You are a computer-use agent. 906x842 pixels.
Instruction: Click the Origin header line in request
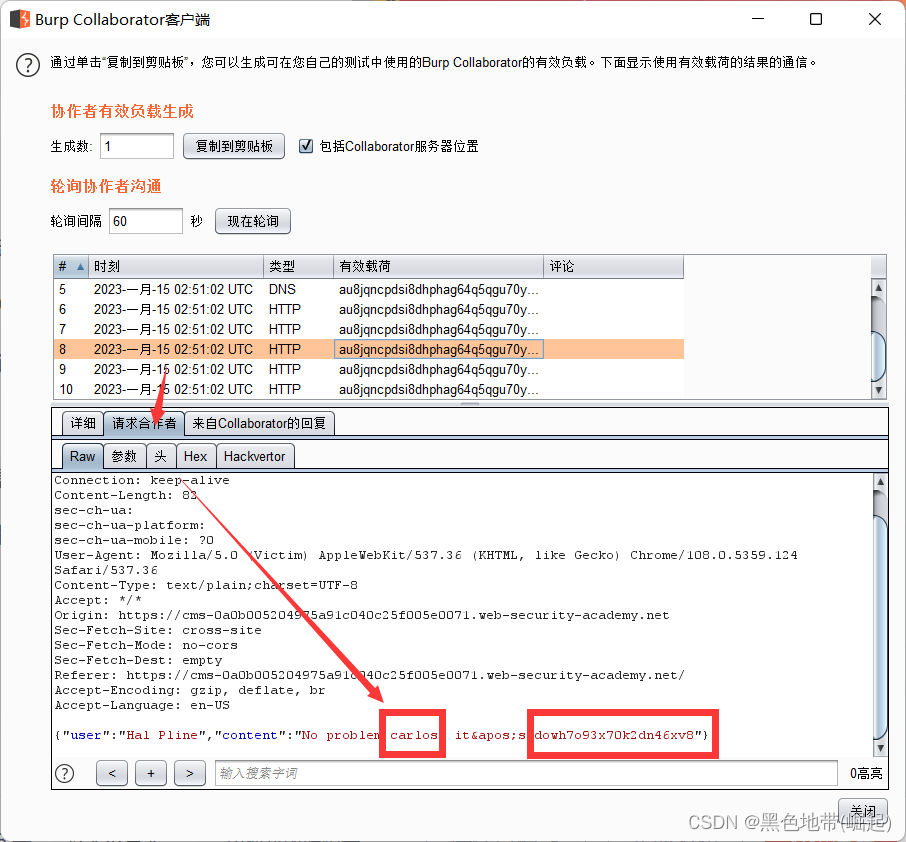[x=362, y=615]
